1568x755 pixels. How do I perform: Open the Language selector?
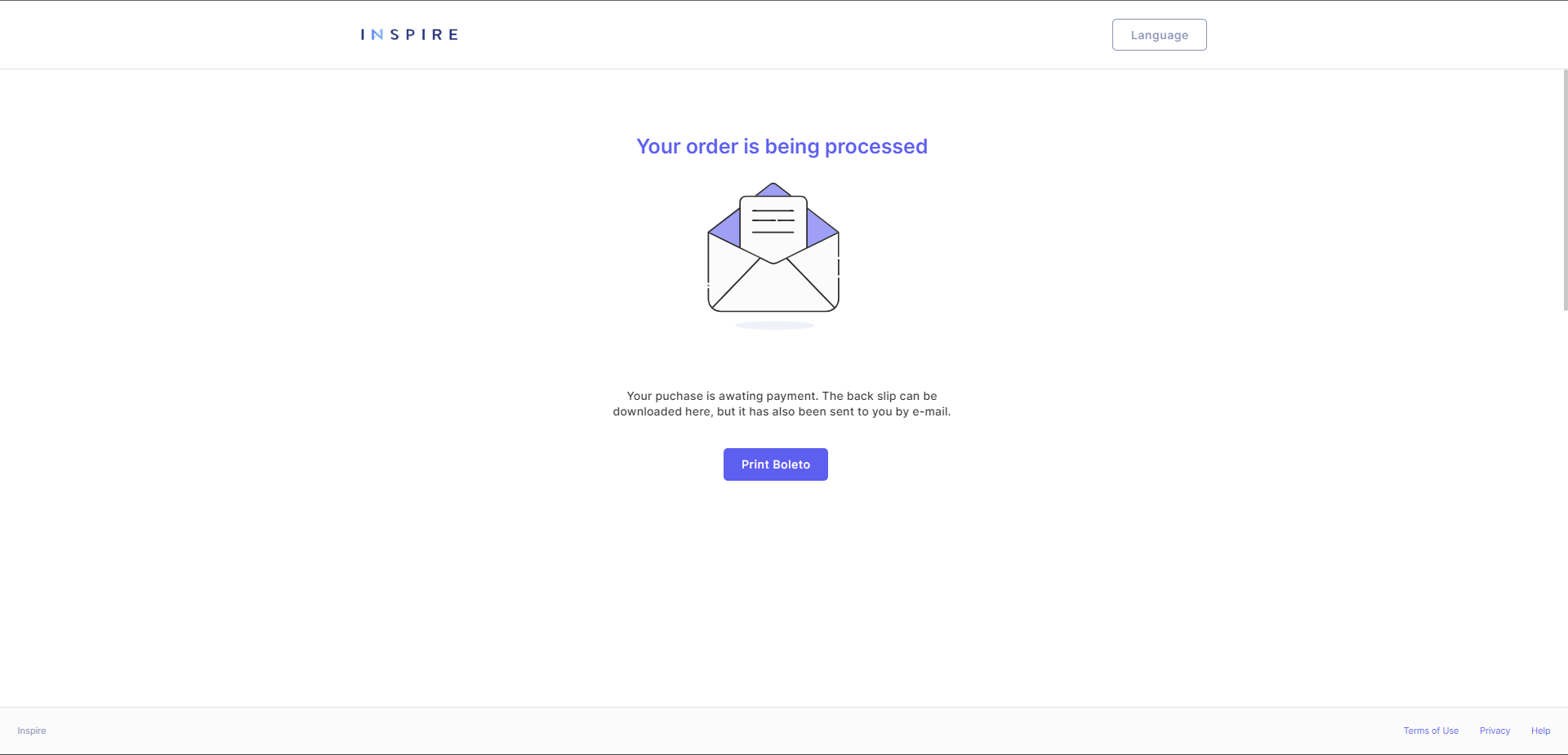coord(1159,35)
